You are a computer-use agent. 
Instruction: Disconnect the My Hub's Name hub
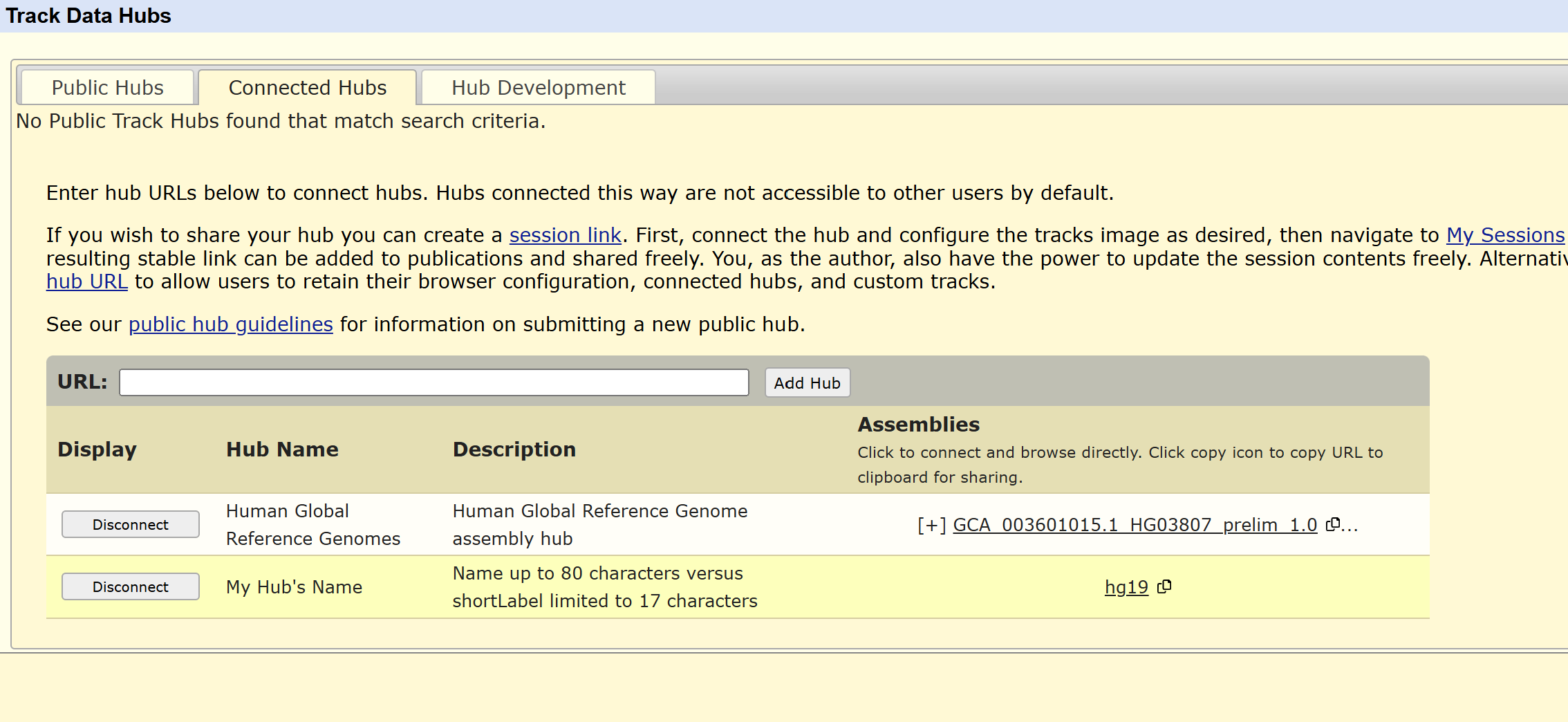pos(130,586)
